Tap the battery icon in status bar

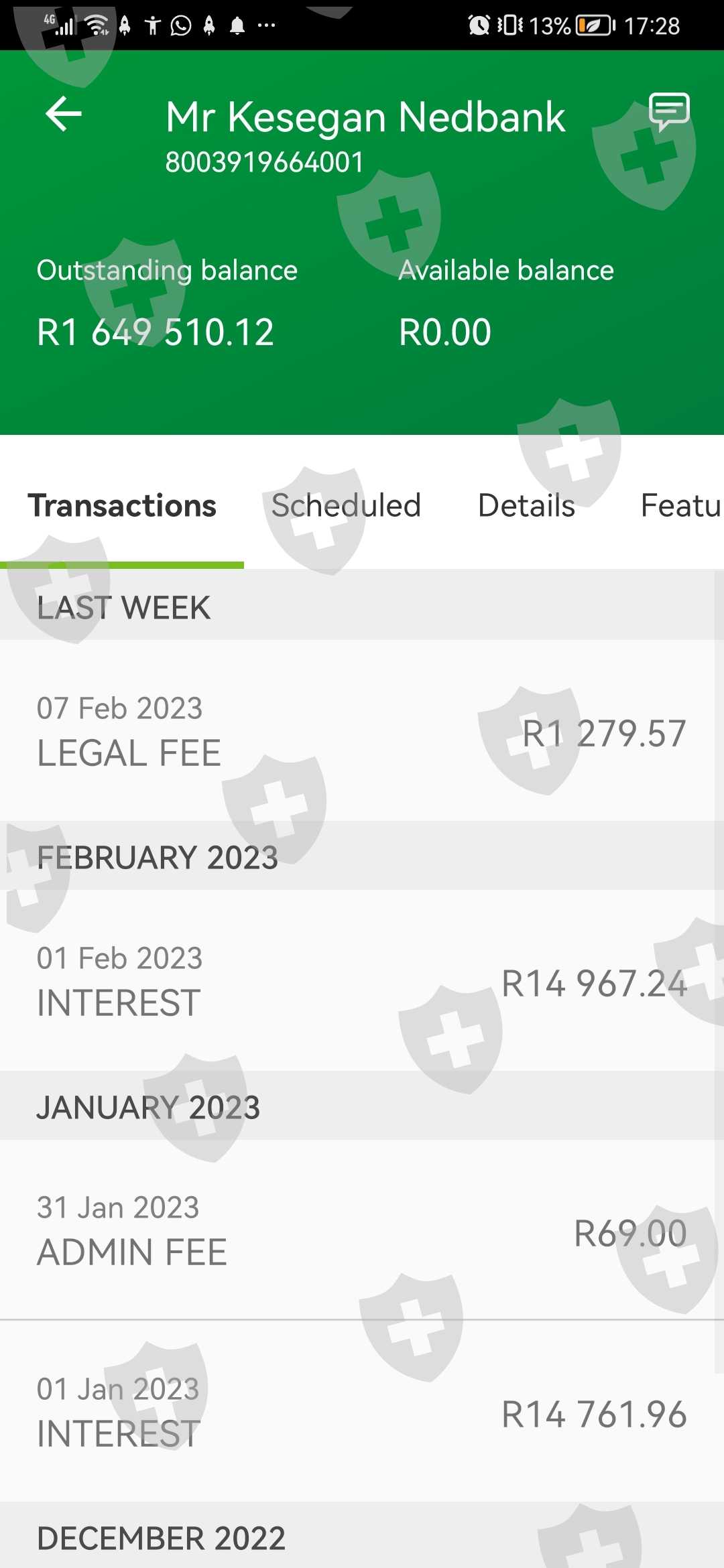click(595, 26)
